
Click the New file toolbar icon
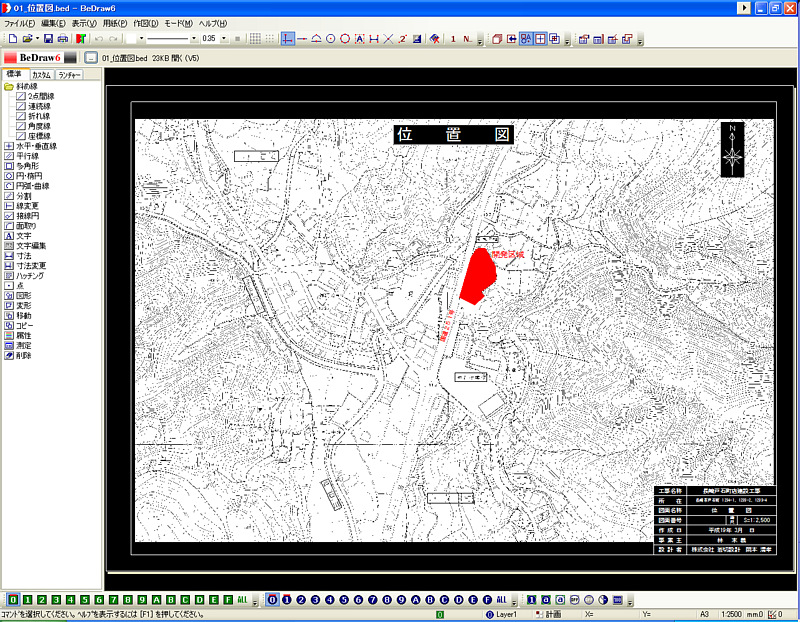(x=11, y=38)
